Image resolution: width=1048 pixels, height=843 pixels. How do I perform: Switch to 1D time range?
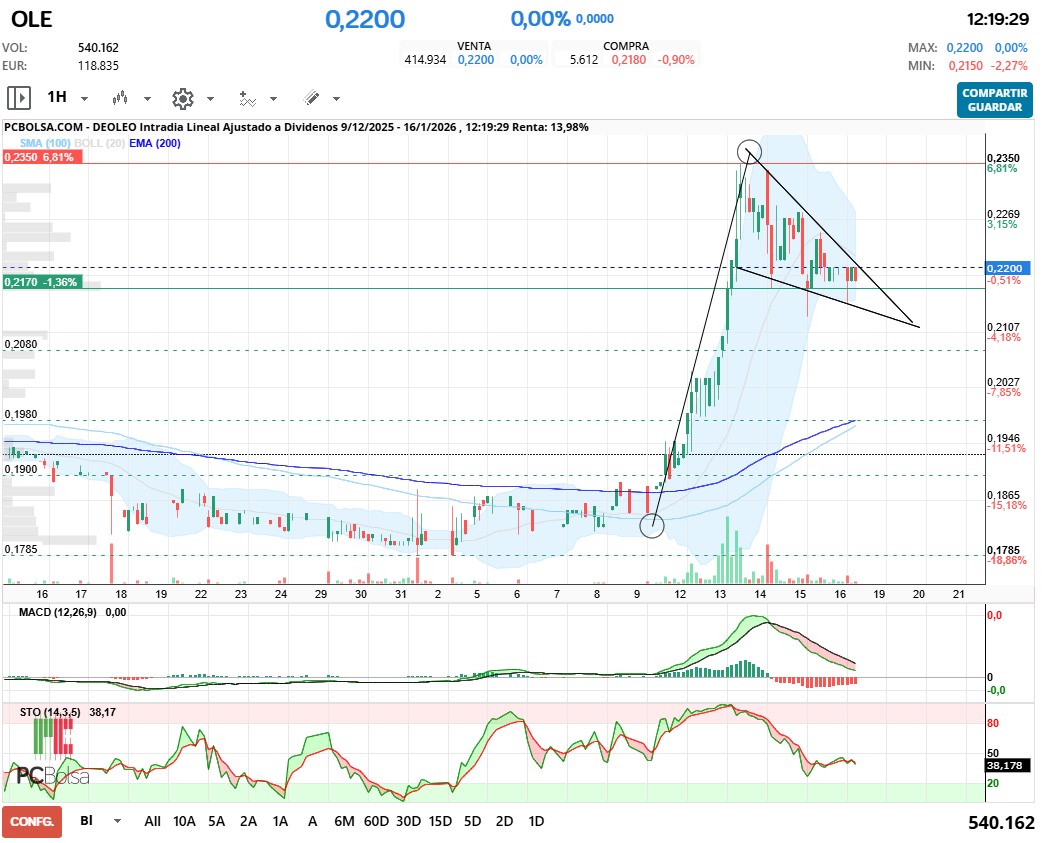pyautogui.click(x=536, y=821)
